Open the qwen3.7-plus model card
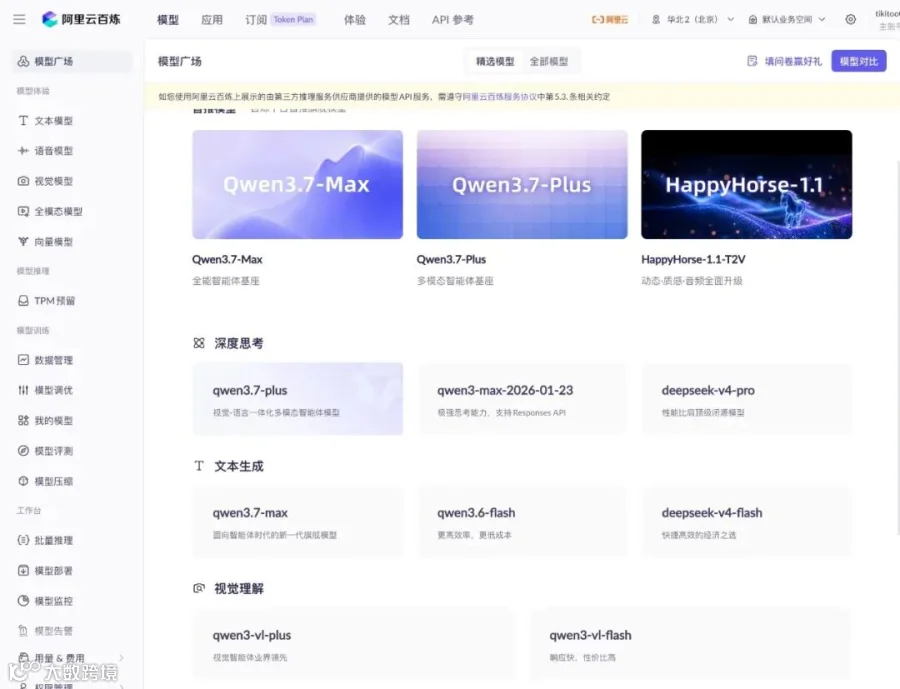This screenshot has height=689, width=900. pyautogui.click(x=297, y=398)
